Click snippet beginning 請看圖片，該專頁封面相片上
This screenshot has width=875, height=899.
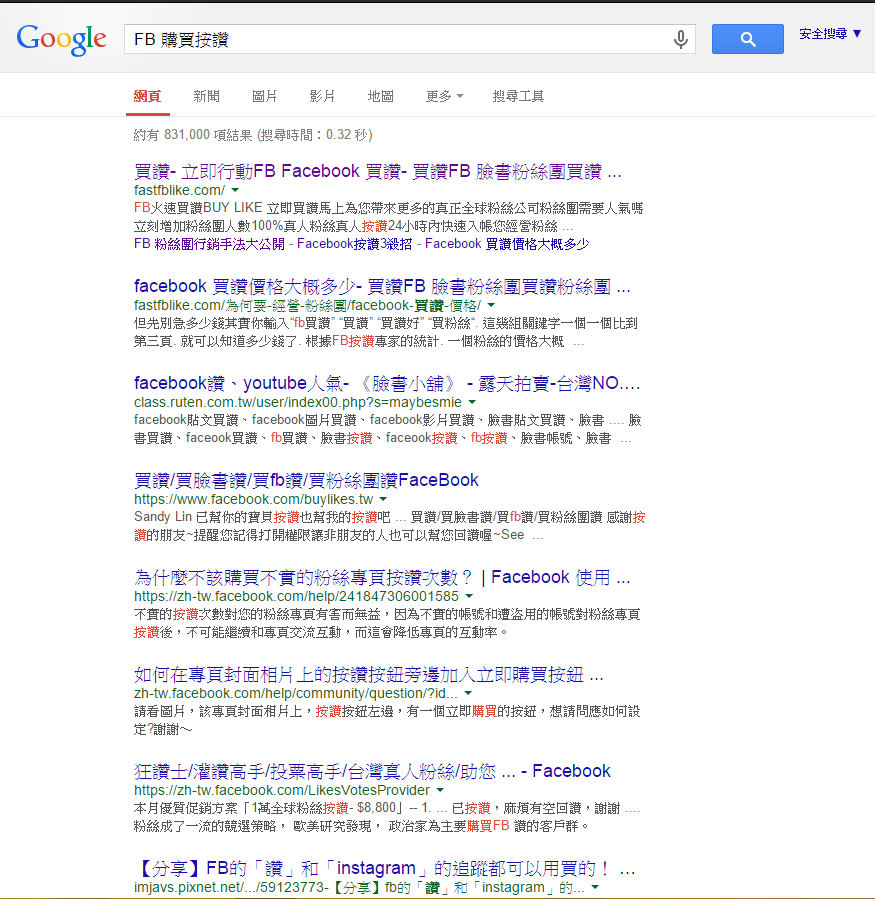(x=387, y=720)
